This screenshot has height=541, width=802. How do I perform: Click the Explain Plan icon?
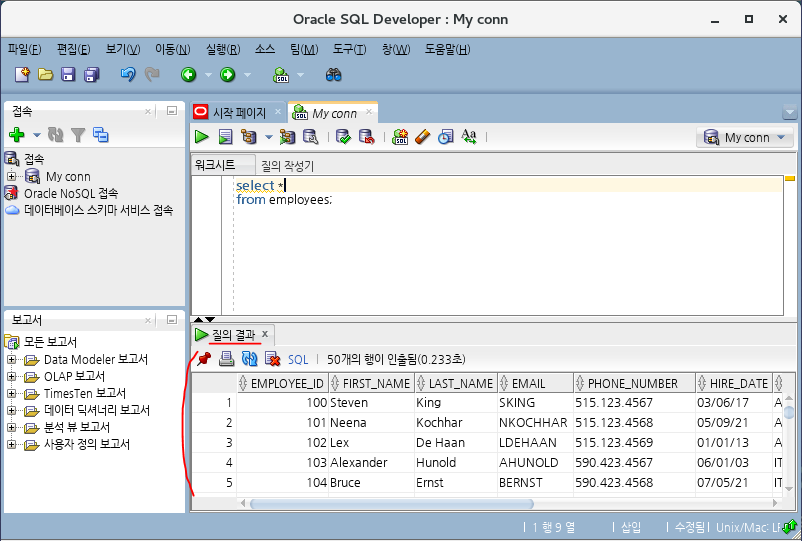click(x=249, y=137)
